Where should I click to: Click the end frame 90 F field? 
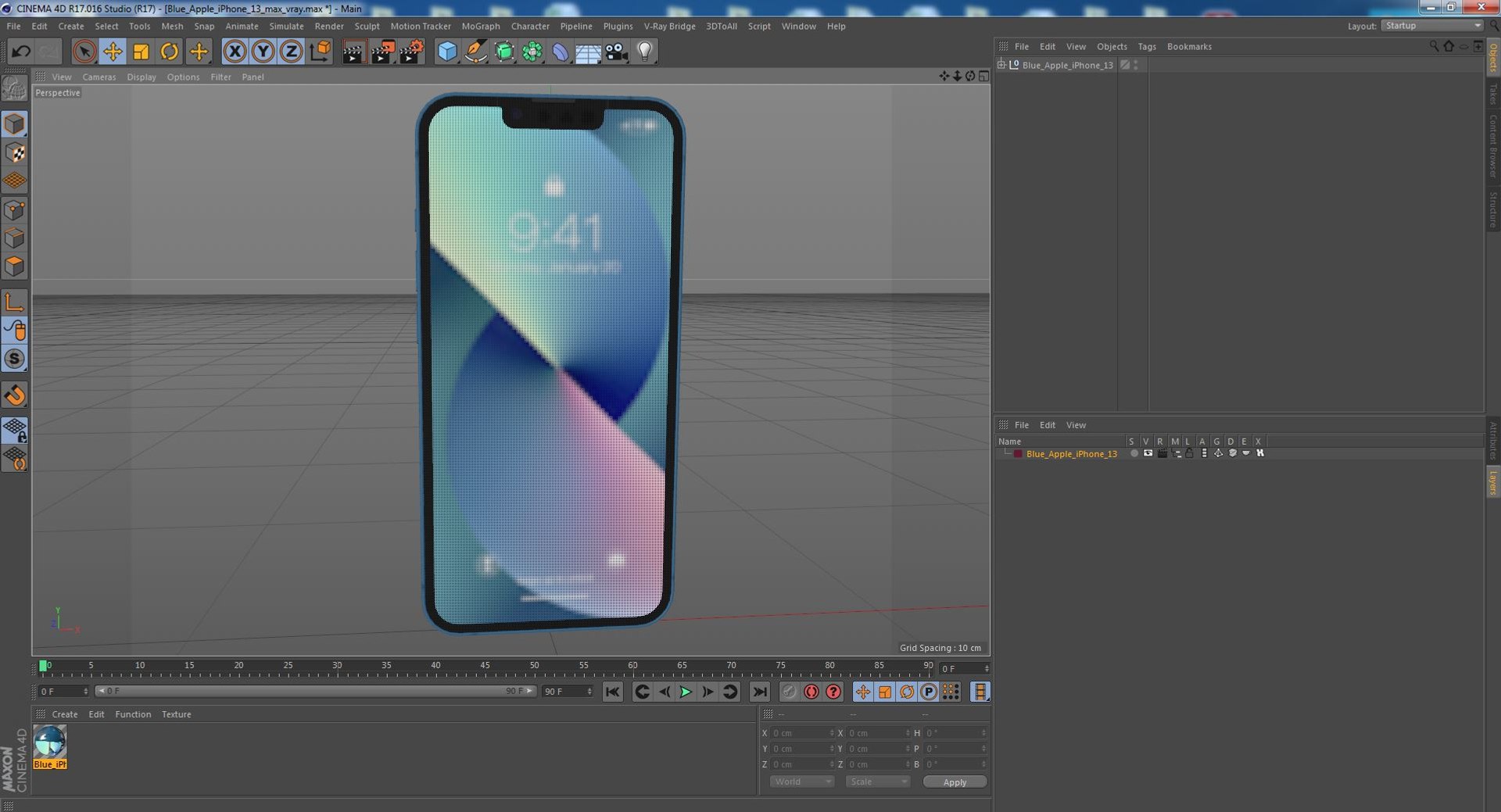click(567, 692)
